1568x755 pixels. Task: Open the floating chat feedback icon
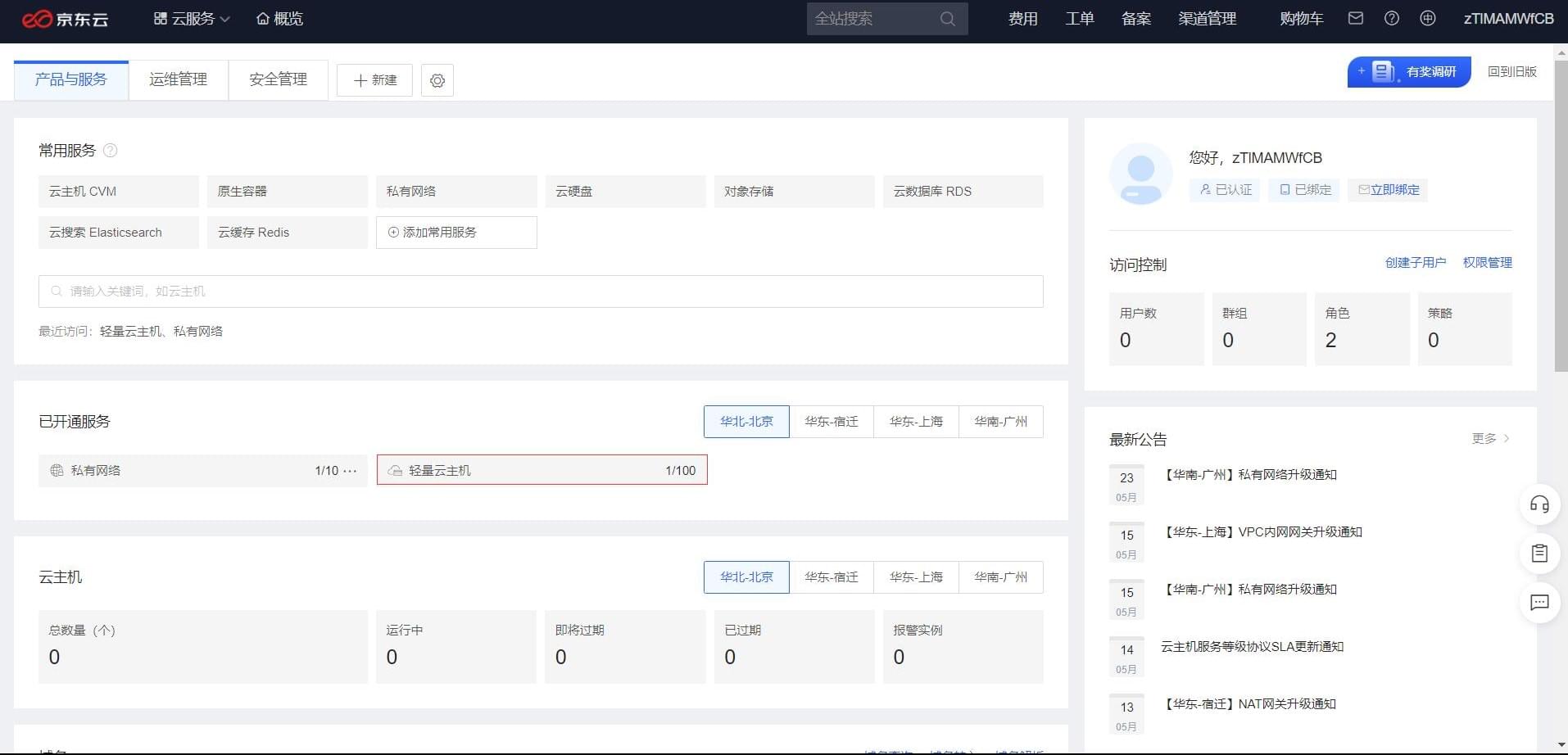pyautogui.click(x=1539, y=603)
